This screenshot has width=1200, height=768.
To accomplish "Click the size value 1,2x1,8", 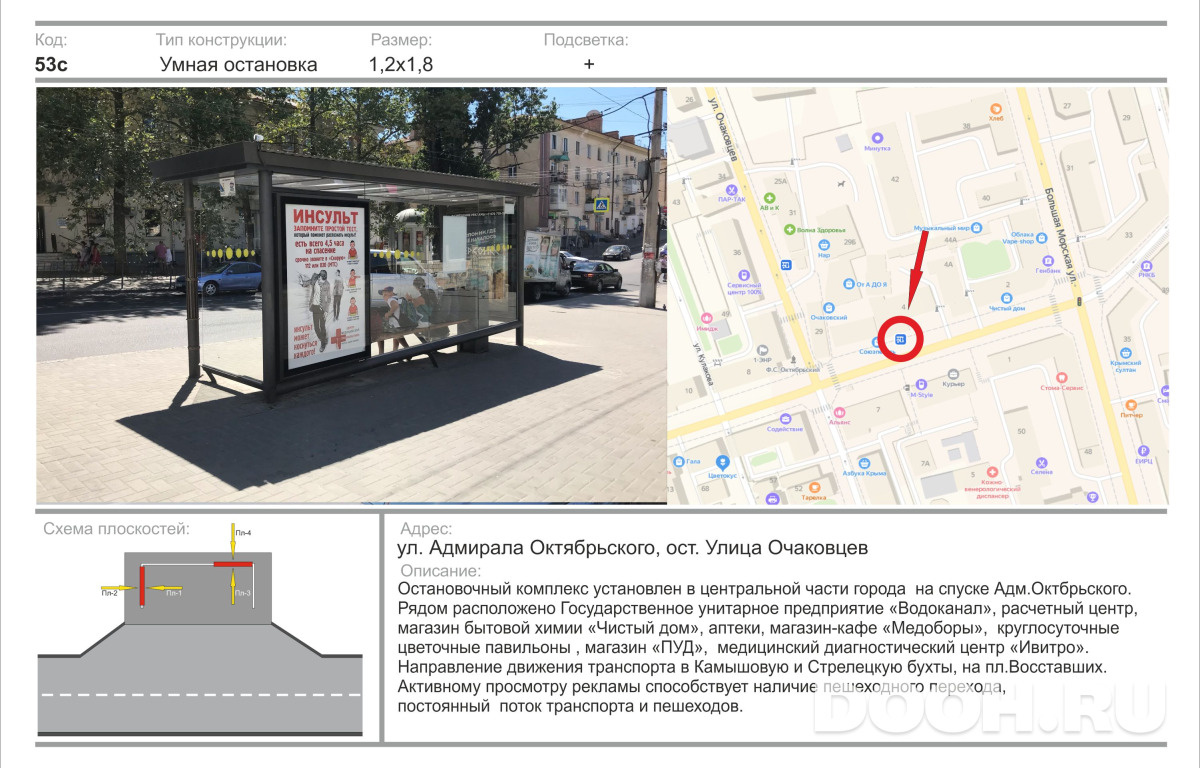I will click(401, 65).
